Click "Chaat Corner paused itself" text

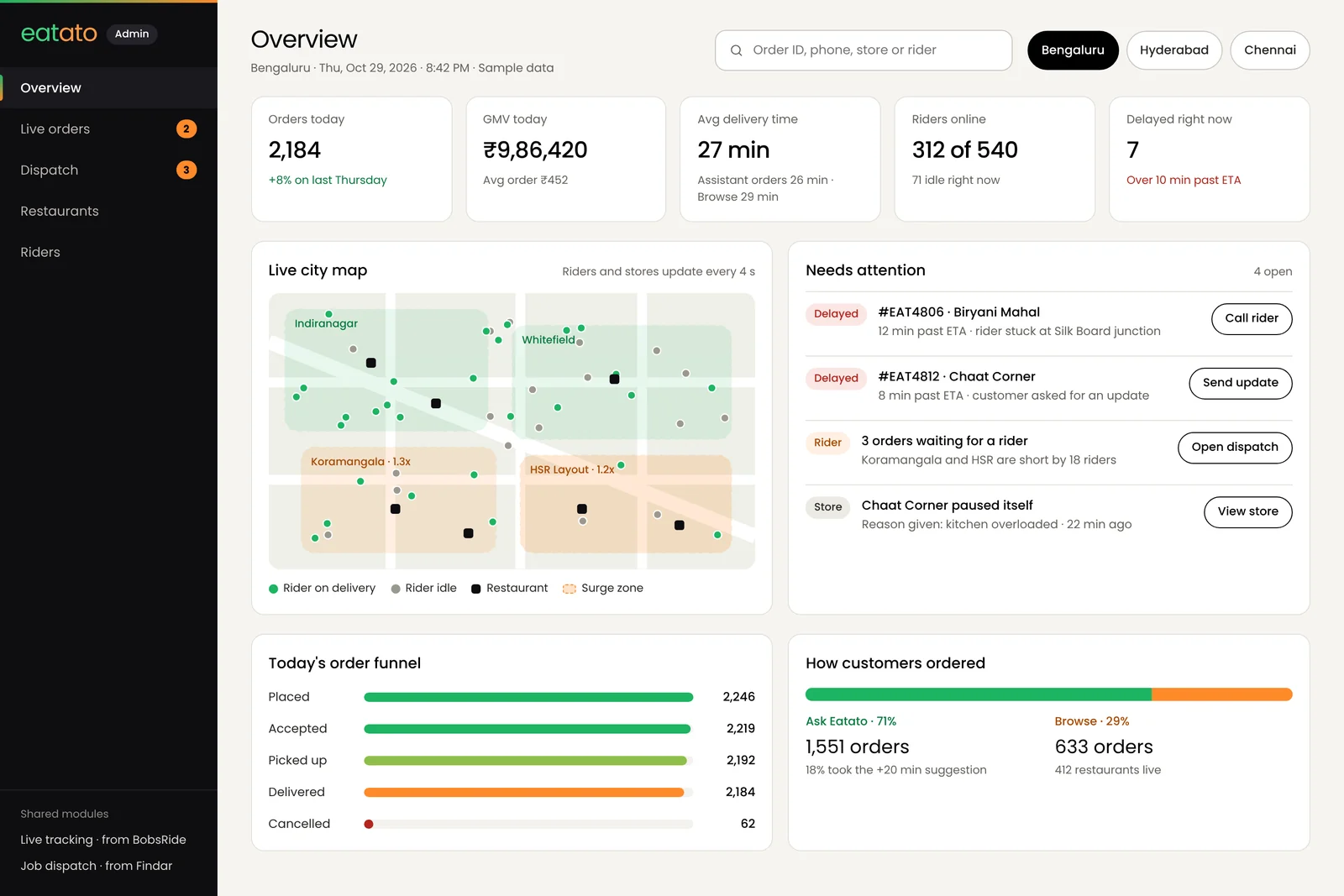pos(947,506)
